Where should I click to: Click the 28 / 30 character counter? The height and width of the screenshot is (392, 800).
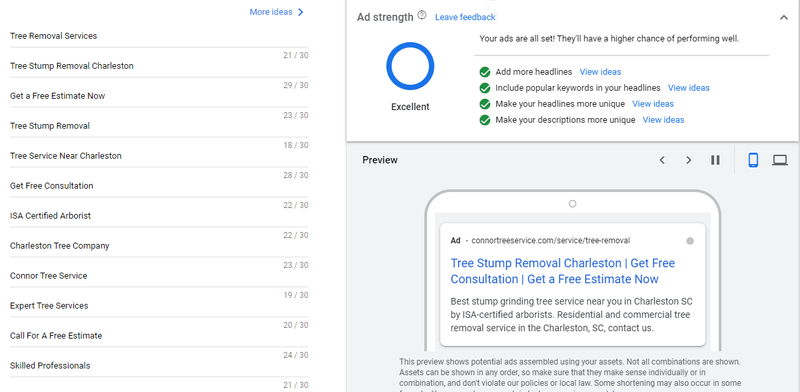[x=296, y=175]
